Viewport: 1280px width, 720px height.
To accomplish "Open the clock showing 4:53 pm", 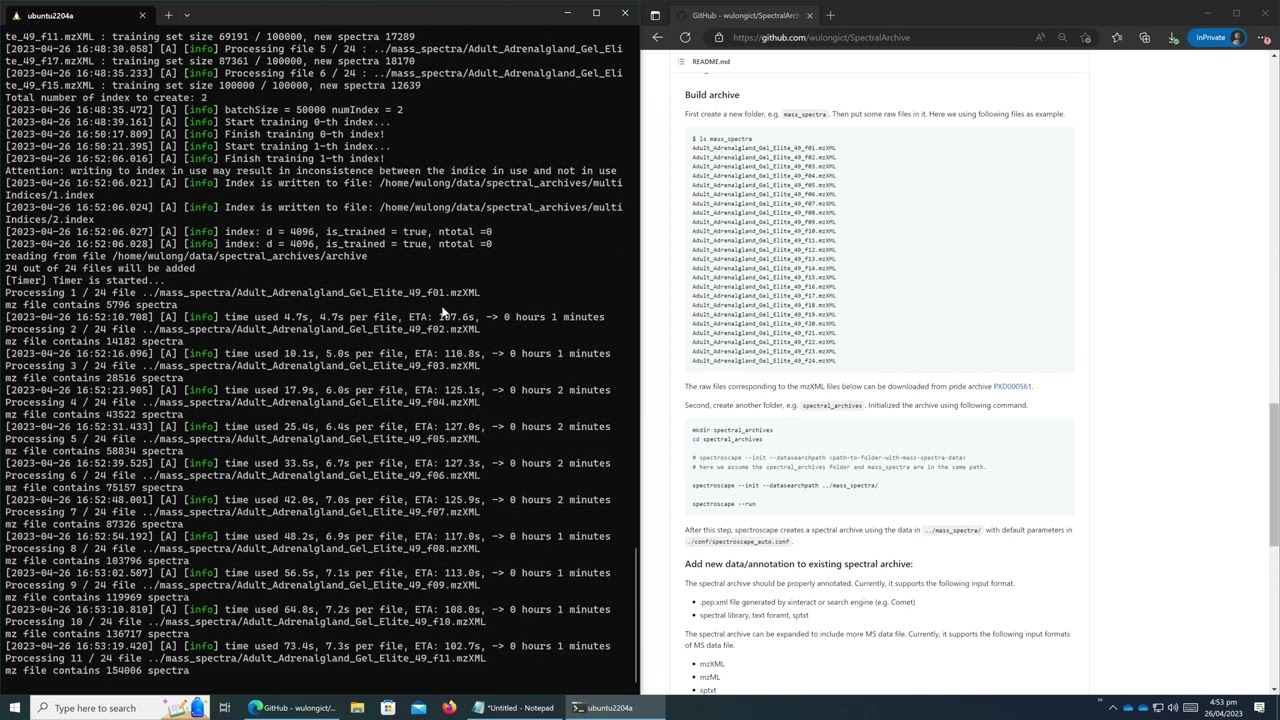I will tap(1223, 708).
